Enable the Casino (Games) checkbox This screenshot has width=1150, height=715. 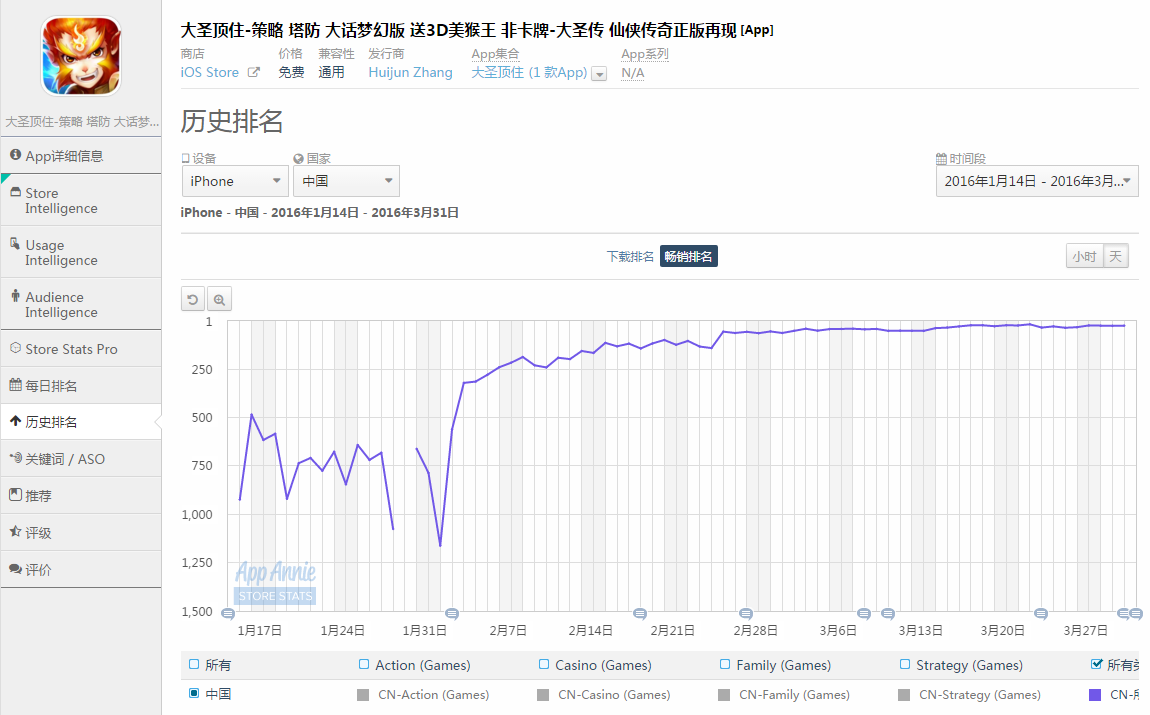543,664
